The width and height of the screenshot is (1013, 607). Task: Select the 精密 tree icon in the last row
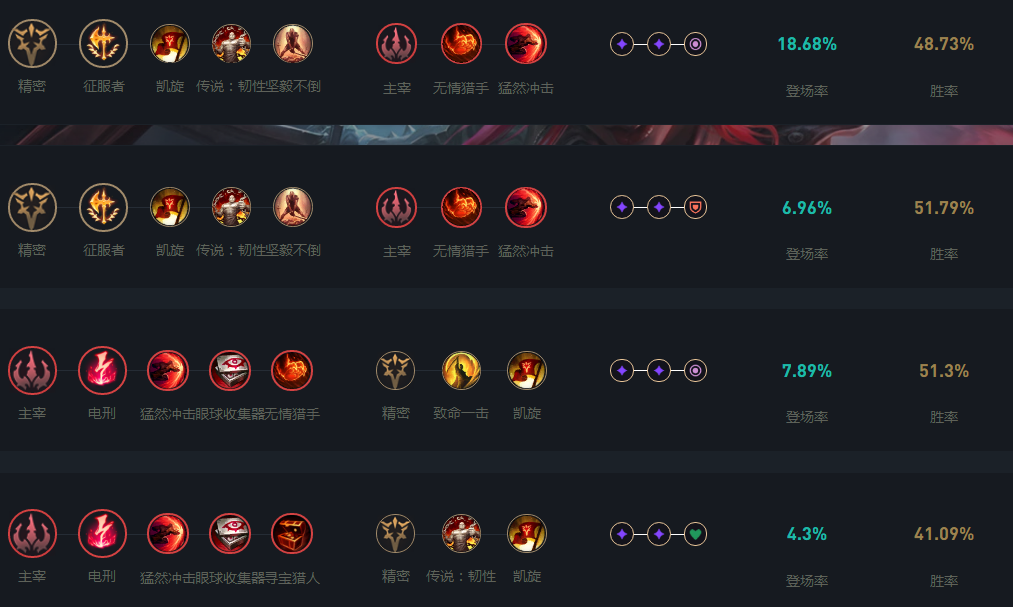395,533
